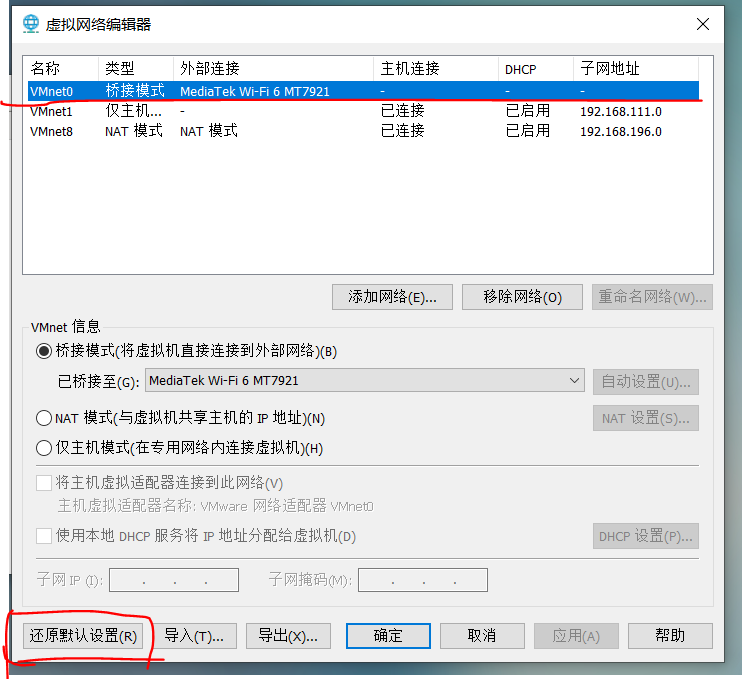Click the 子网掩码 input field

coord(423,580)
